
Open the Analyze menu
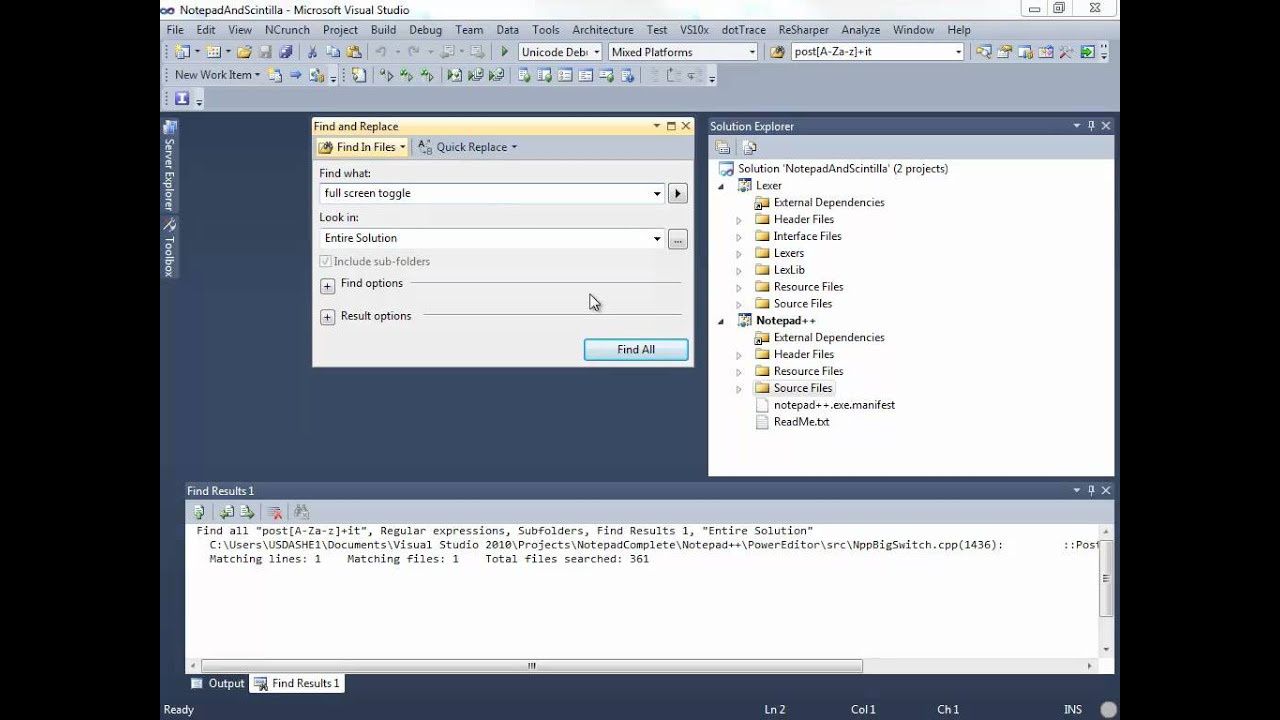point(861,30)
